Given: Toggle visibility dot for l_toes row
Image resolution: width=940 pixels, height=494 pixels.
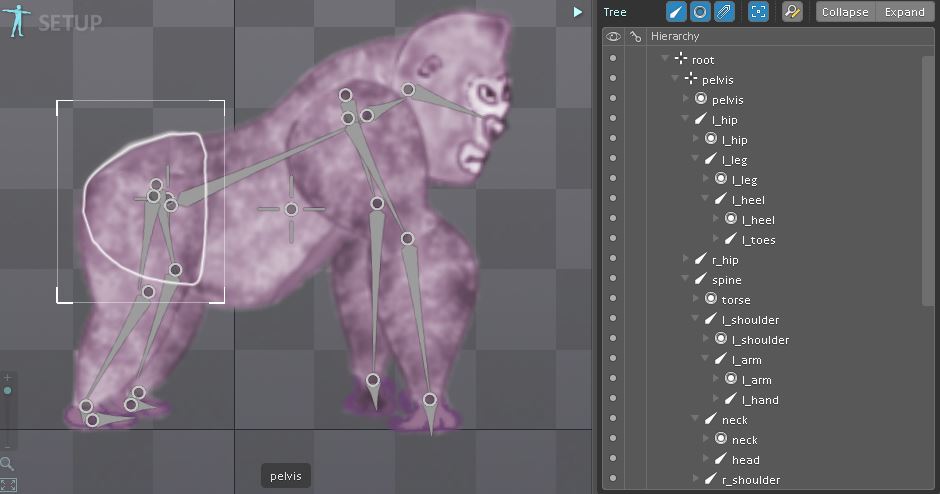Looking at the screenshot, I should (x=613, y=239).
